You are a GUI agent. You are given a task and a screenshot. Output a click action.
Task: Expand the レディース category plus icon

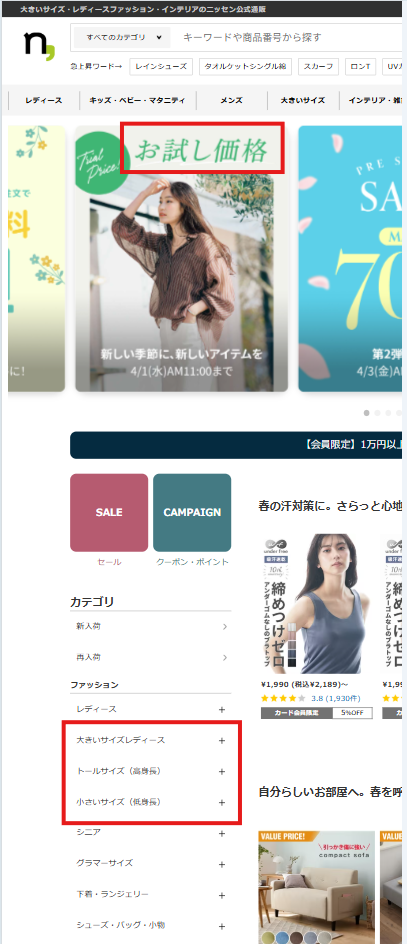(222, 710)
